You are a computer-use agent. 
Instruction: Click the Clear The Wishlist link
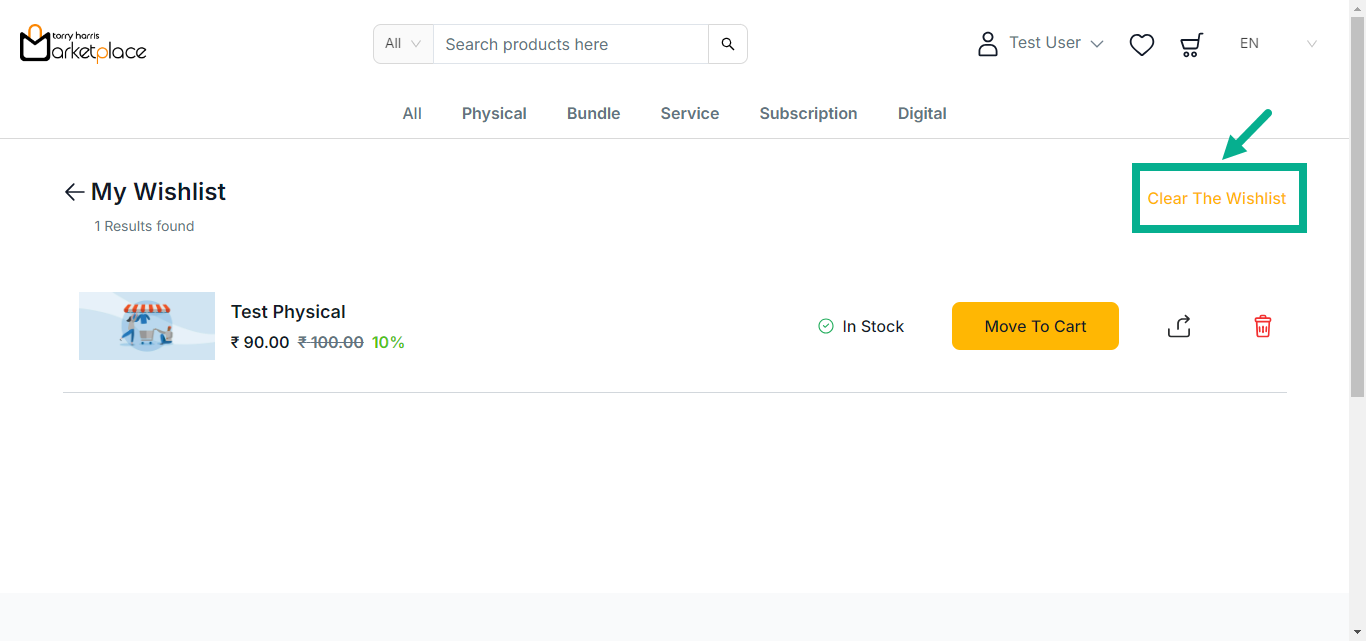click(x=1216, y=198)
